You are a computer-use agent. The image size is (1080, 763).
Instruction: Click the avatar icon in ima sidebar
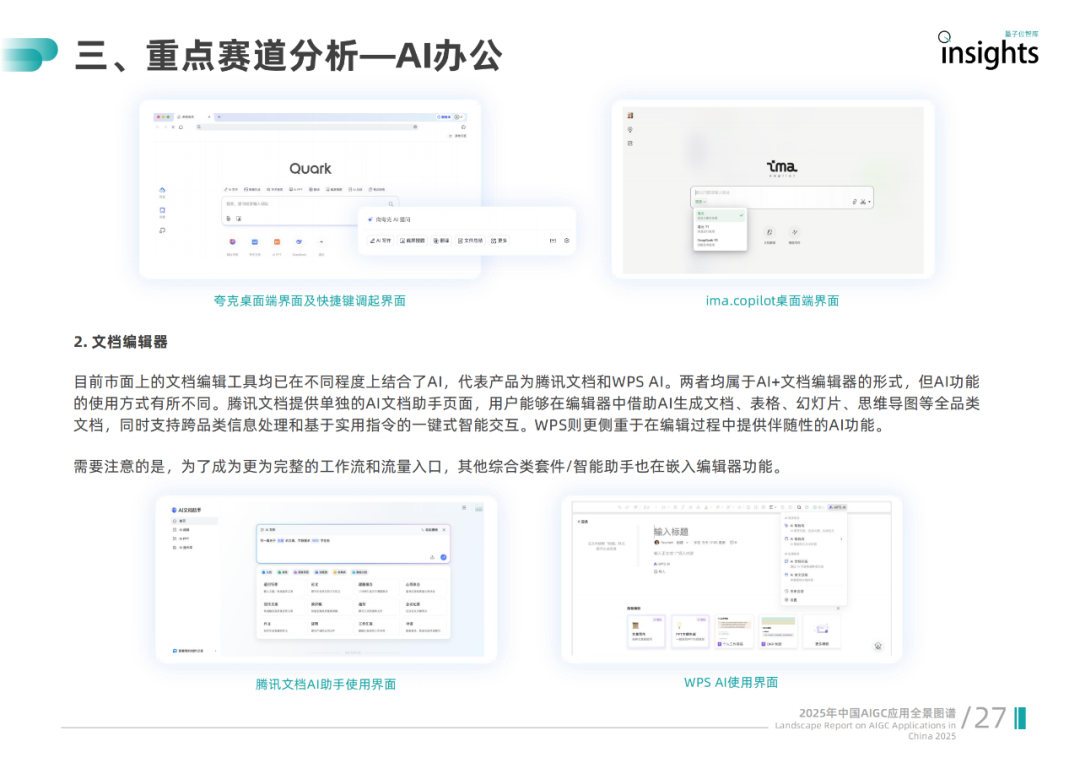coord(630,116)
